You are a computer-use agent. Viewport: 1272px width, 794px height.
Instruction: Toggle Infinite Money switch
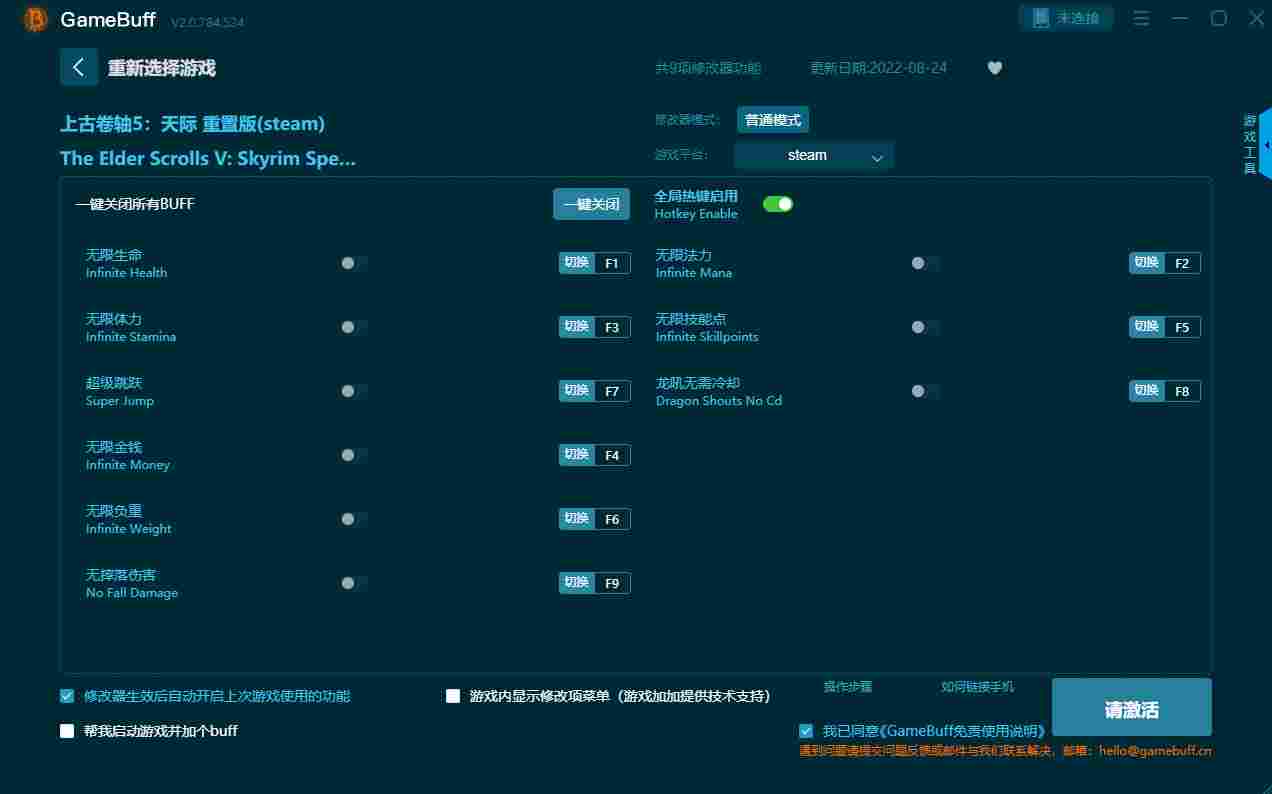[x=353, y=455]
